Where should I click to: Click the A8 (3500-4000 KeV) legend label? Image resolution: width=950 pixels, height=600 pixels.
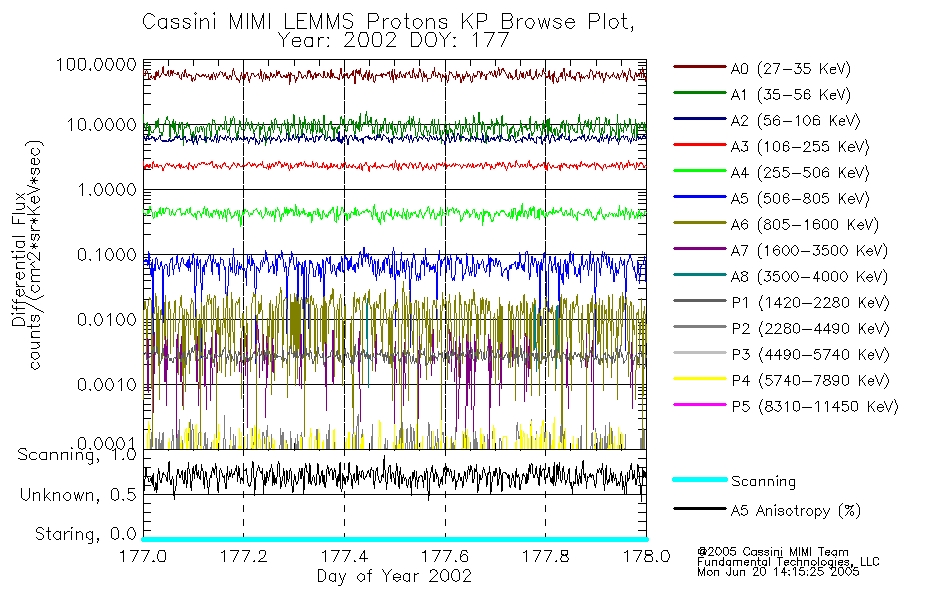point(809,276)
